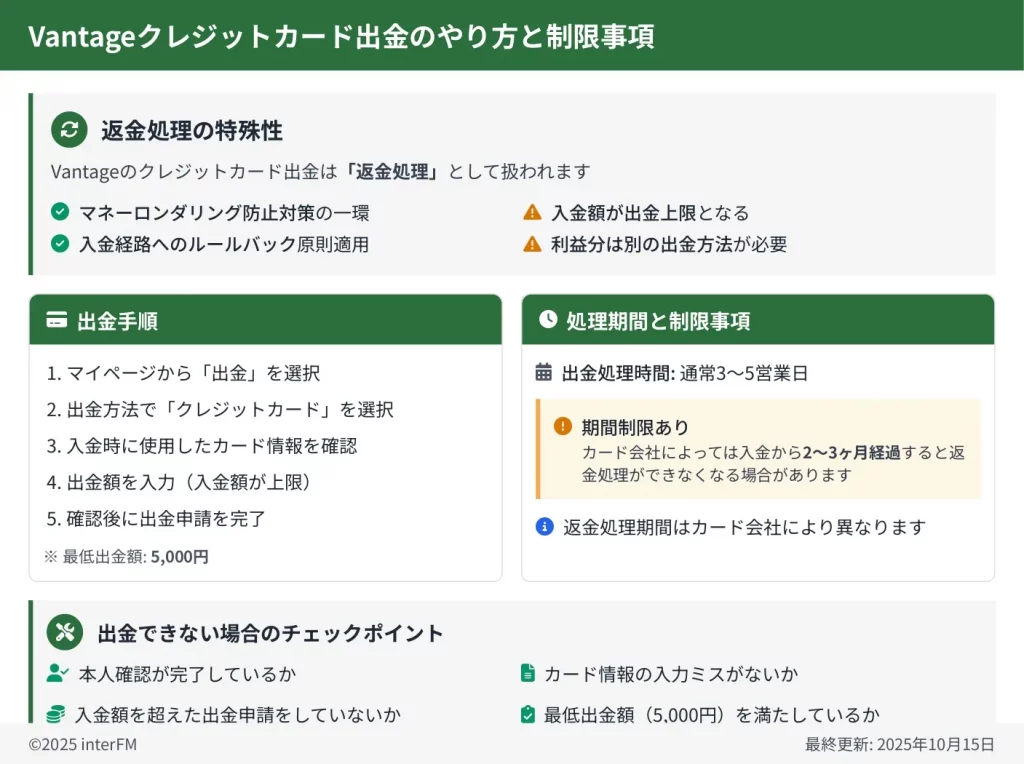Click the page title Vantageクレジットカード出金
This screenshot has width=1024, height=764.
340,37
